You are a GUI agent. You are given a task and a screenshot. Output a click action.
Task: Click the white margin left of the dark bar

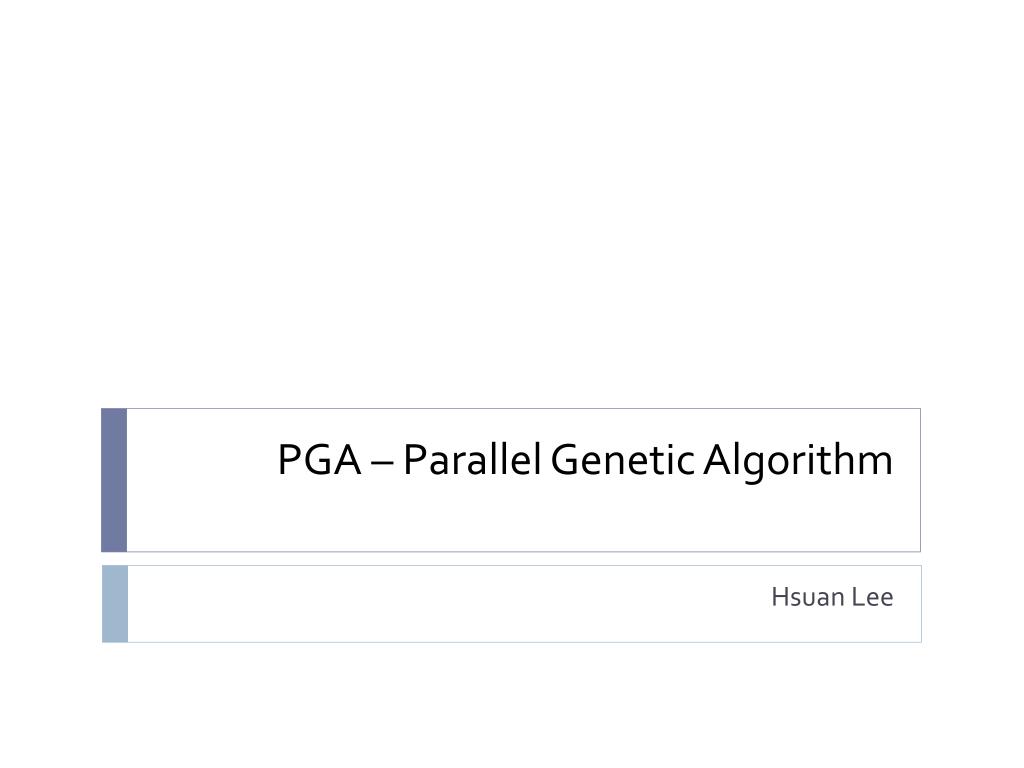[x=50, y=480]
